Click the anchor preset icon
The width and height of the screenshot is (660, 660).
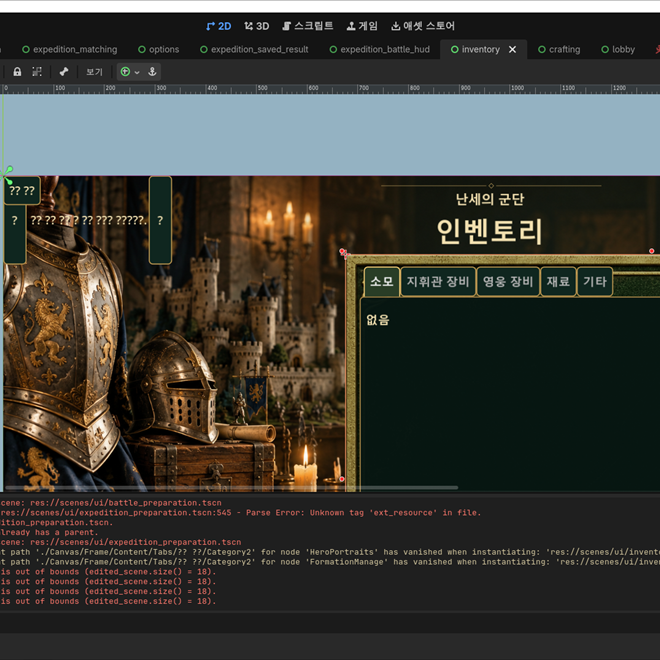[x=152, y=72]
